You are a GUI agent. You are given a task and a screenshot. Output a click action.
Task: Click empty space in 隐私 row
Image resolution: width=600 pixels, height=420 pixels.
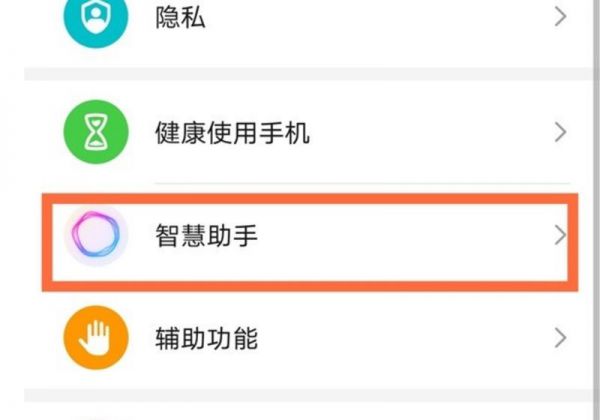point(380,20)
